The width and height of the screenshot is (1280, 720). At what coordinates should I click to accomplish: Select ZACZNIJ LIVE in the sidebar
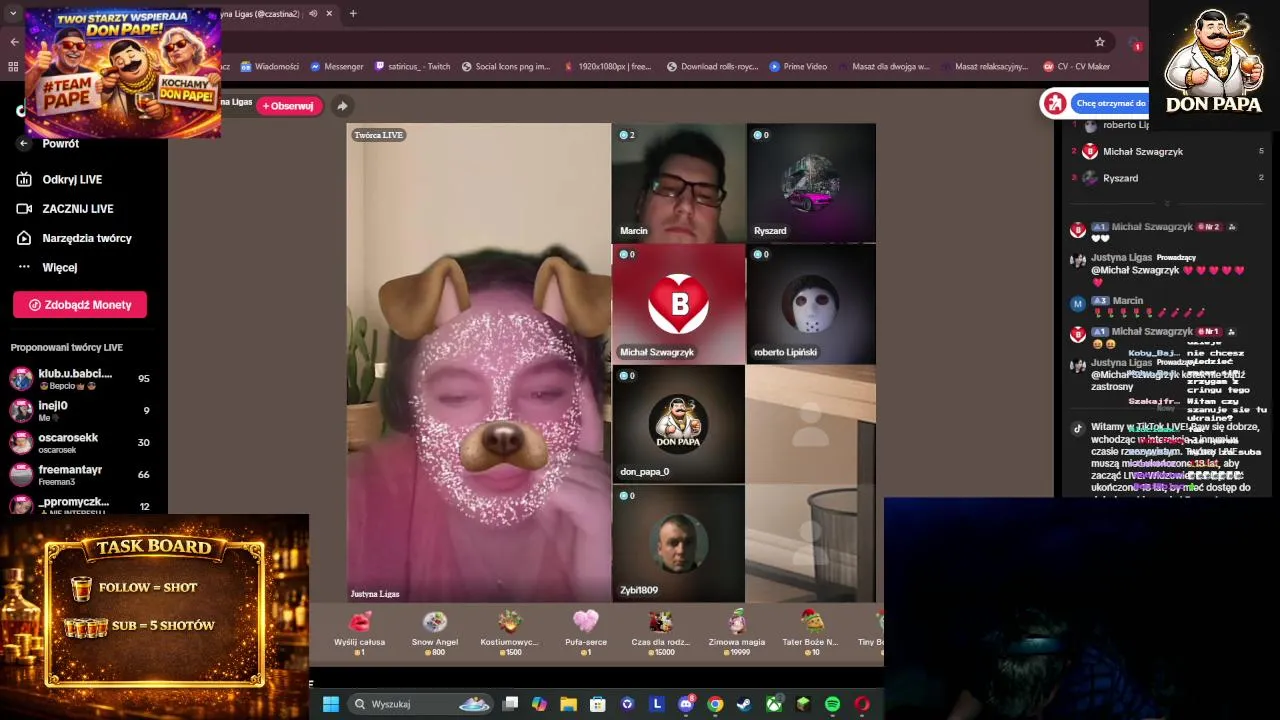[78, 208]
